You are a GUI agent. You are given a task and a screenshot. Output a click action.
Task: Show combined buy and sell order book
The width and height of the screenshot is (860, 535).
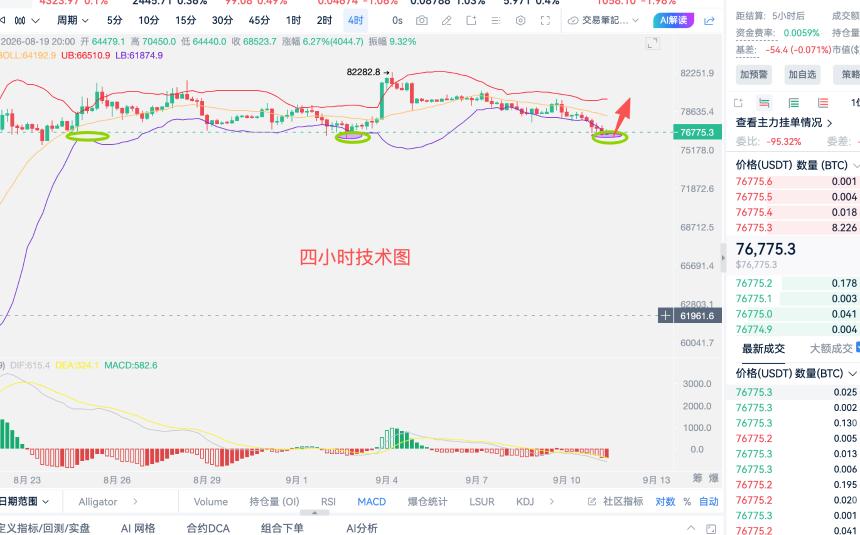pos(764,103)
